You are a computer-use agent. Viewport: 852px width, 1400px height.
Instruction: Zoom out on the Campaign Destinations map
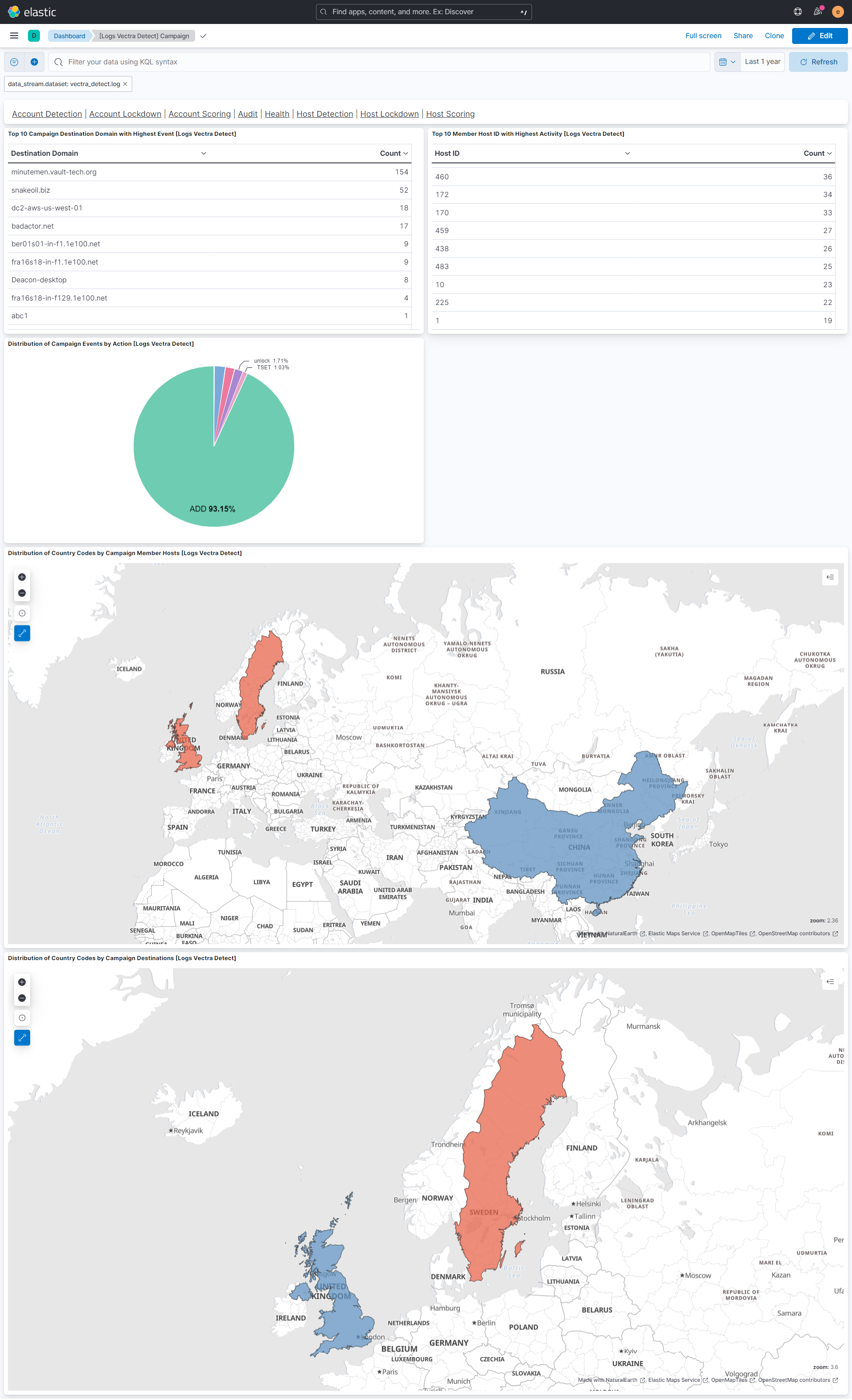pyautogui.click(x=22, y=998)
